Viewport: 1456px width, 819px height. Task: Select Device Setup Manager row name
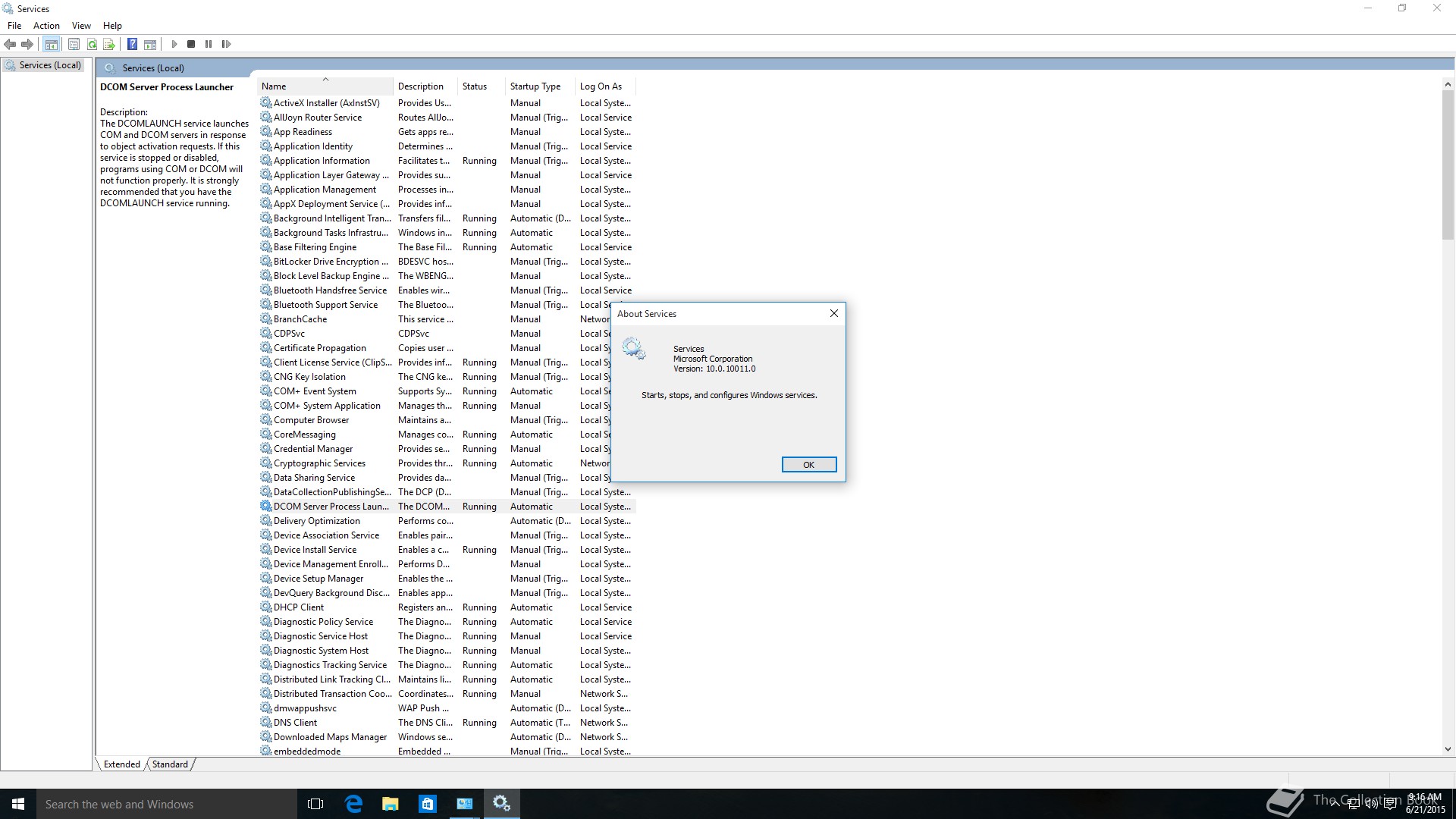tap(318, 579)
